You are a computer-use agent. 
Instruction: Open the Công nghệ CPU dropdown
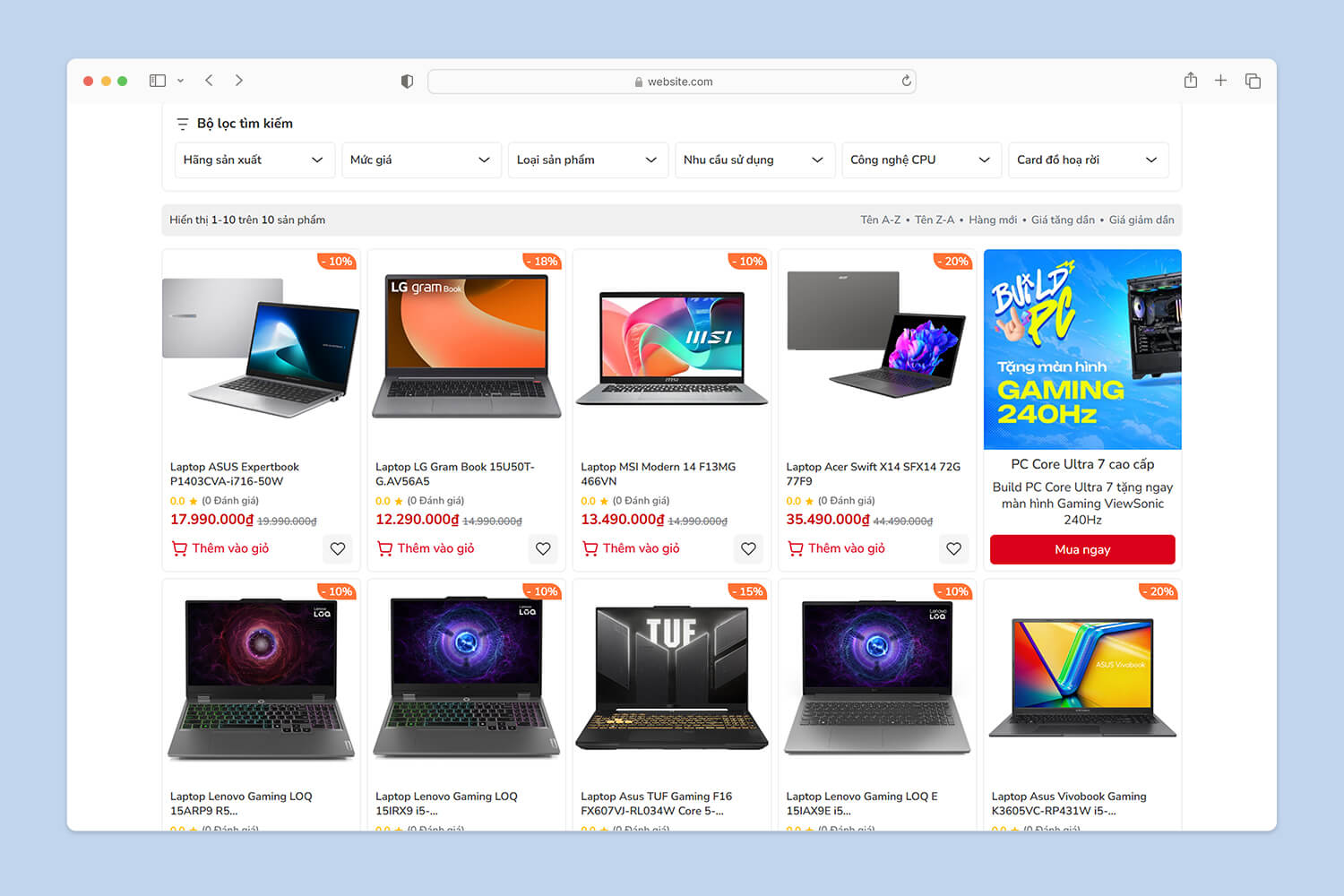tap(921, 160)
